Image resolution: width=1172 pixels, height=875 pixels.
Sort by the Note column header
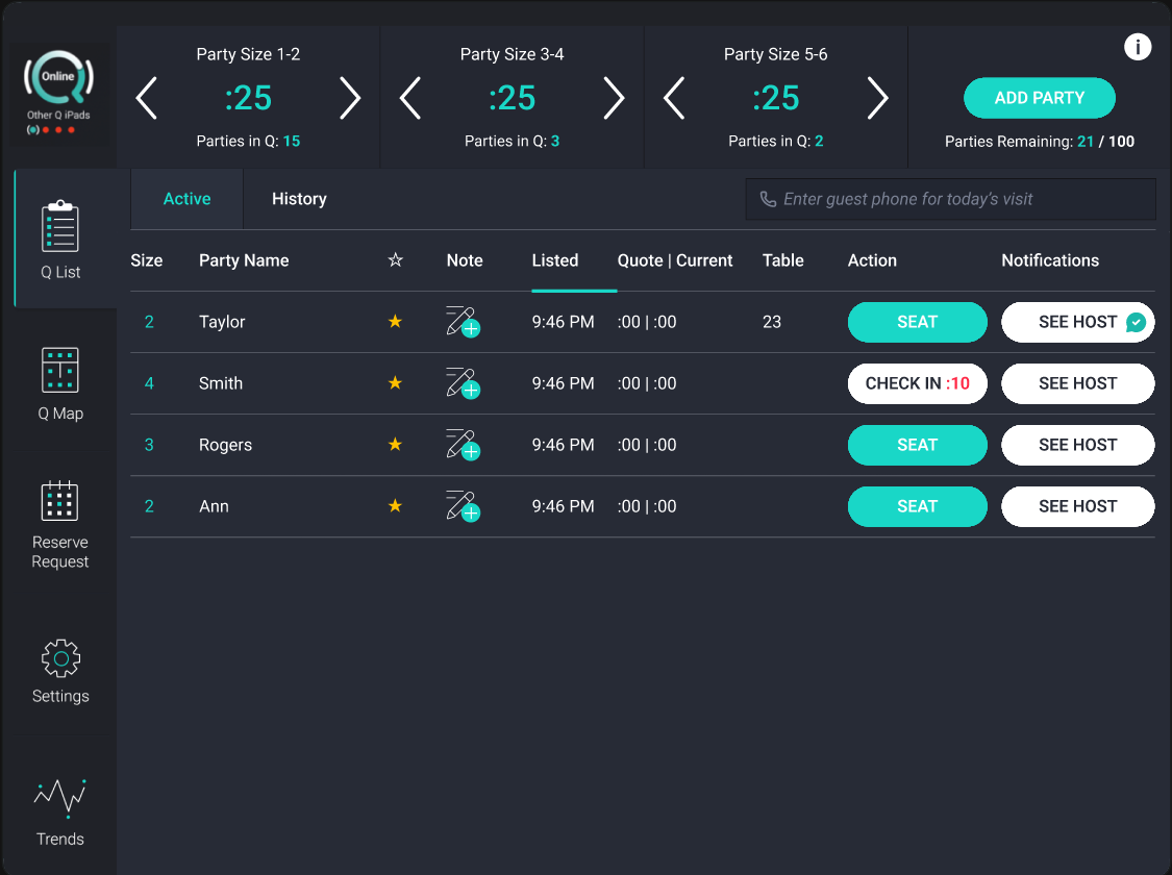pyautogui.click(x=464, y=261)
